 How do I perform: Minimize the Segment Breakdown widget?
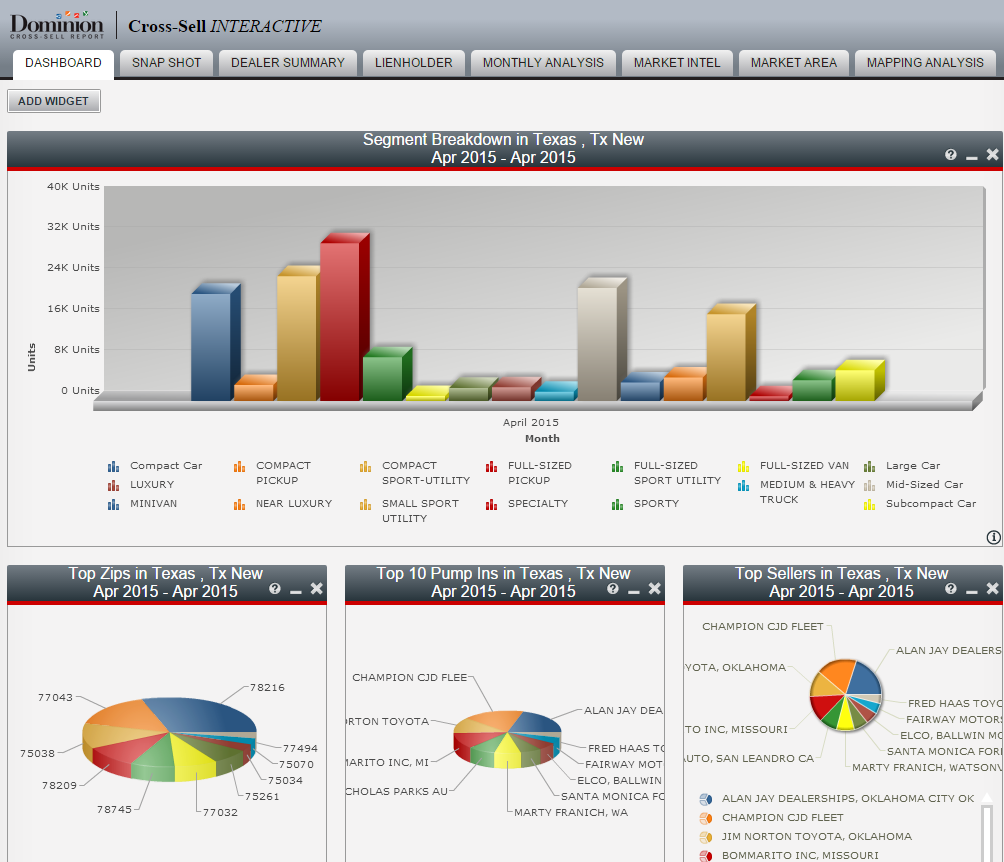(971, 156)
